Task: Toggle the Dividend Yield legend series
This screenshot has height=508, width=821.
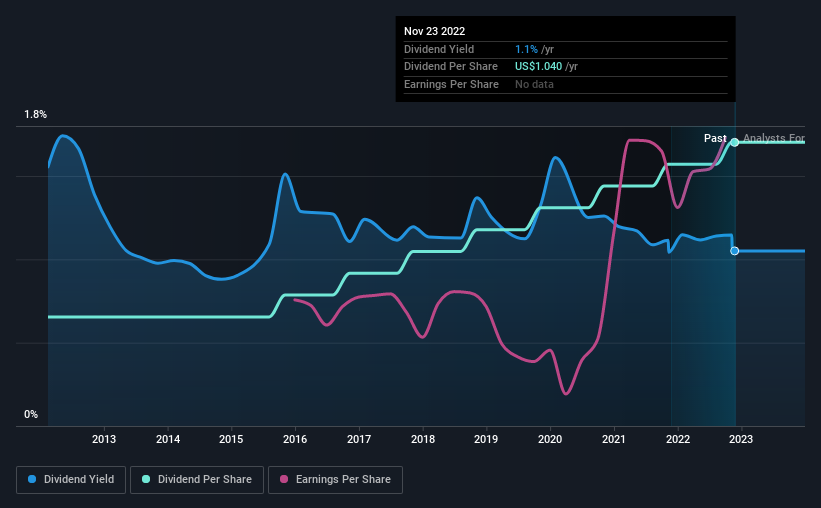Action: (70, 480)
